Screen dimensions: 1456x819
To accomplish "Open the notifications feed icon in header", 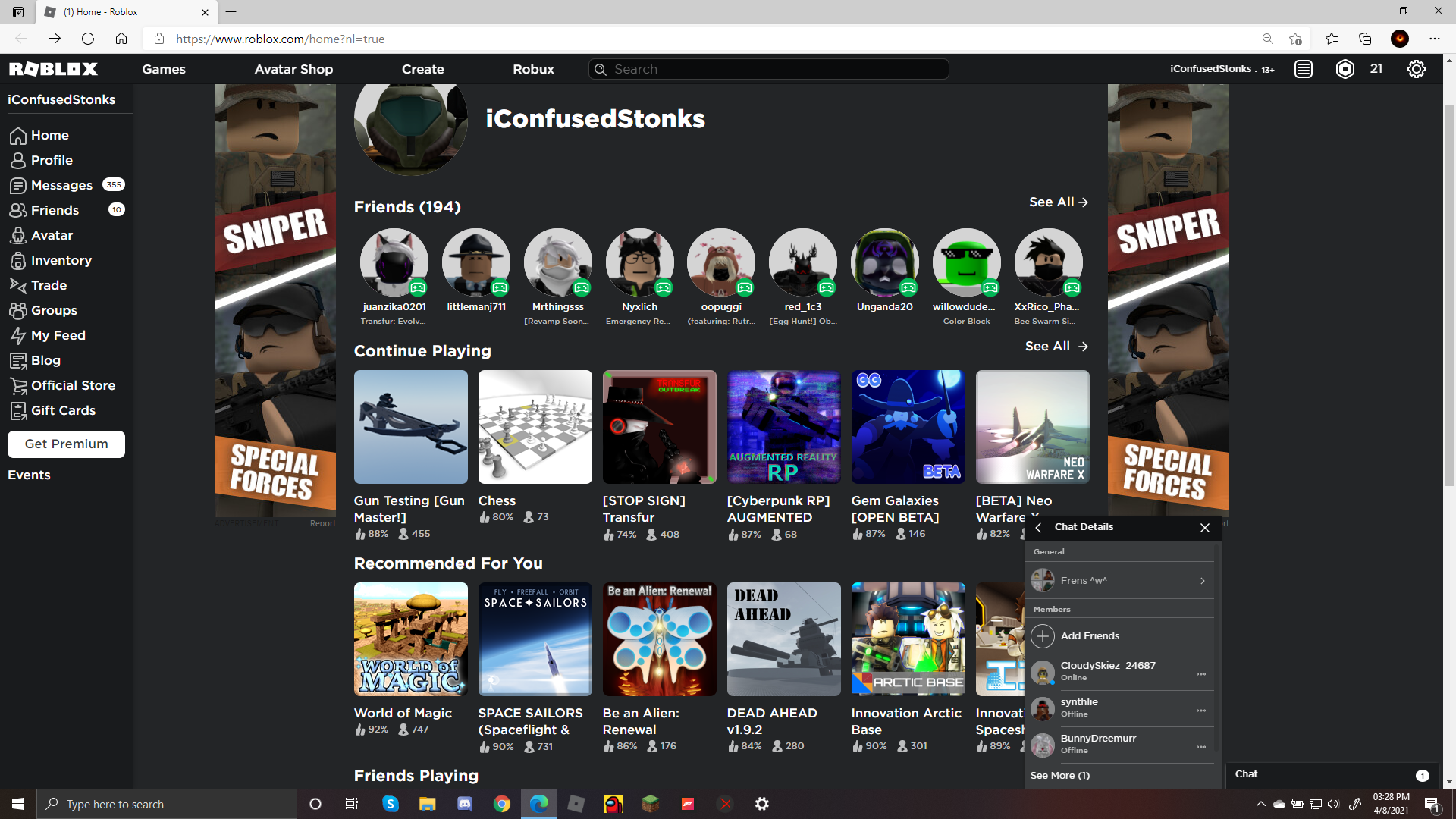I will click(1304, 69).
